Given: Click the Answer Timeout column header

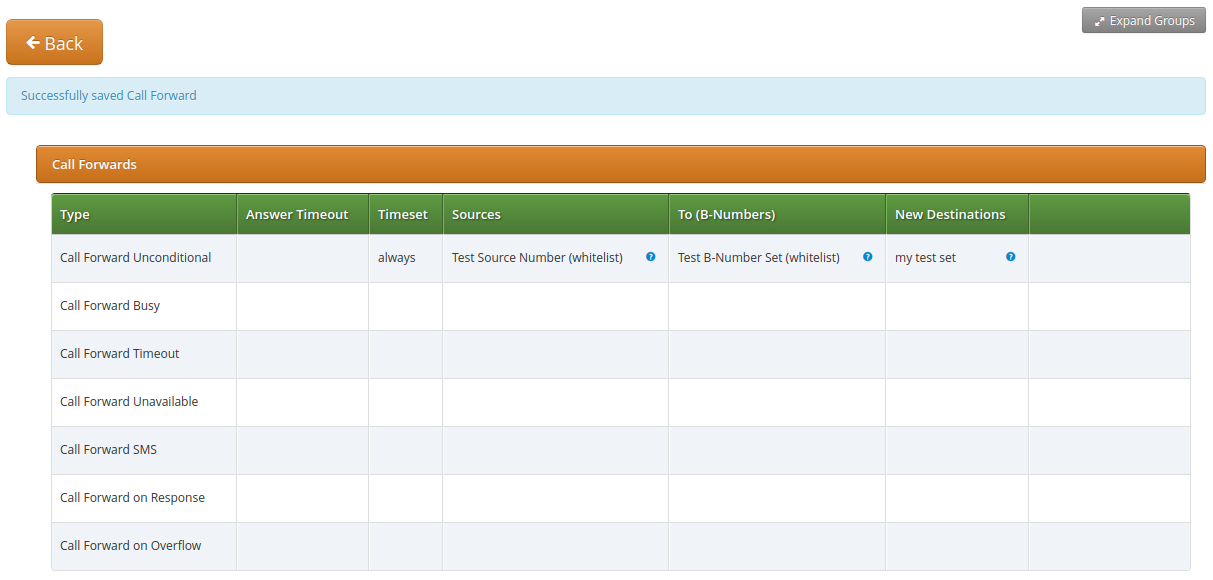Looking at the screenshot, I should click(x=297, y=215).
